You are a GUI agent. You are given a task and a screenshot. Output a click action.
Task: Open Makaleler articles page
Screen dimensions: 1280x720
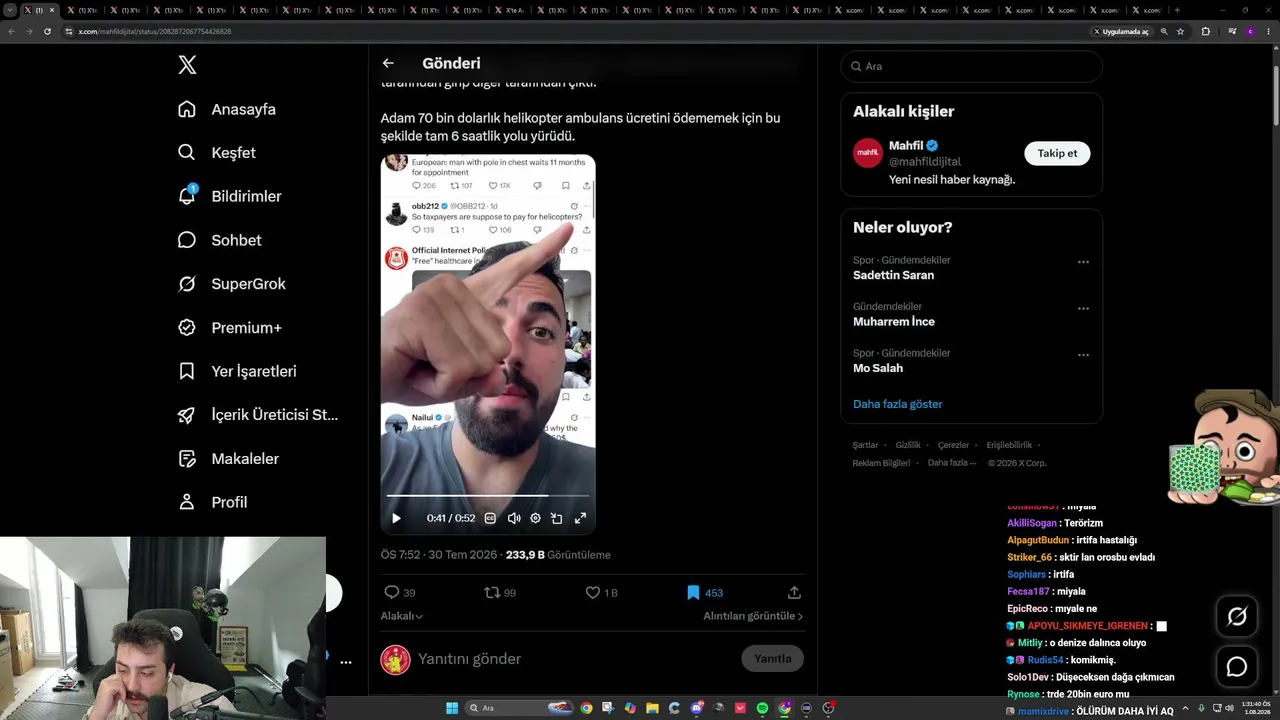coord(228,459)
